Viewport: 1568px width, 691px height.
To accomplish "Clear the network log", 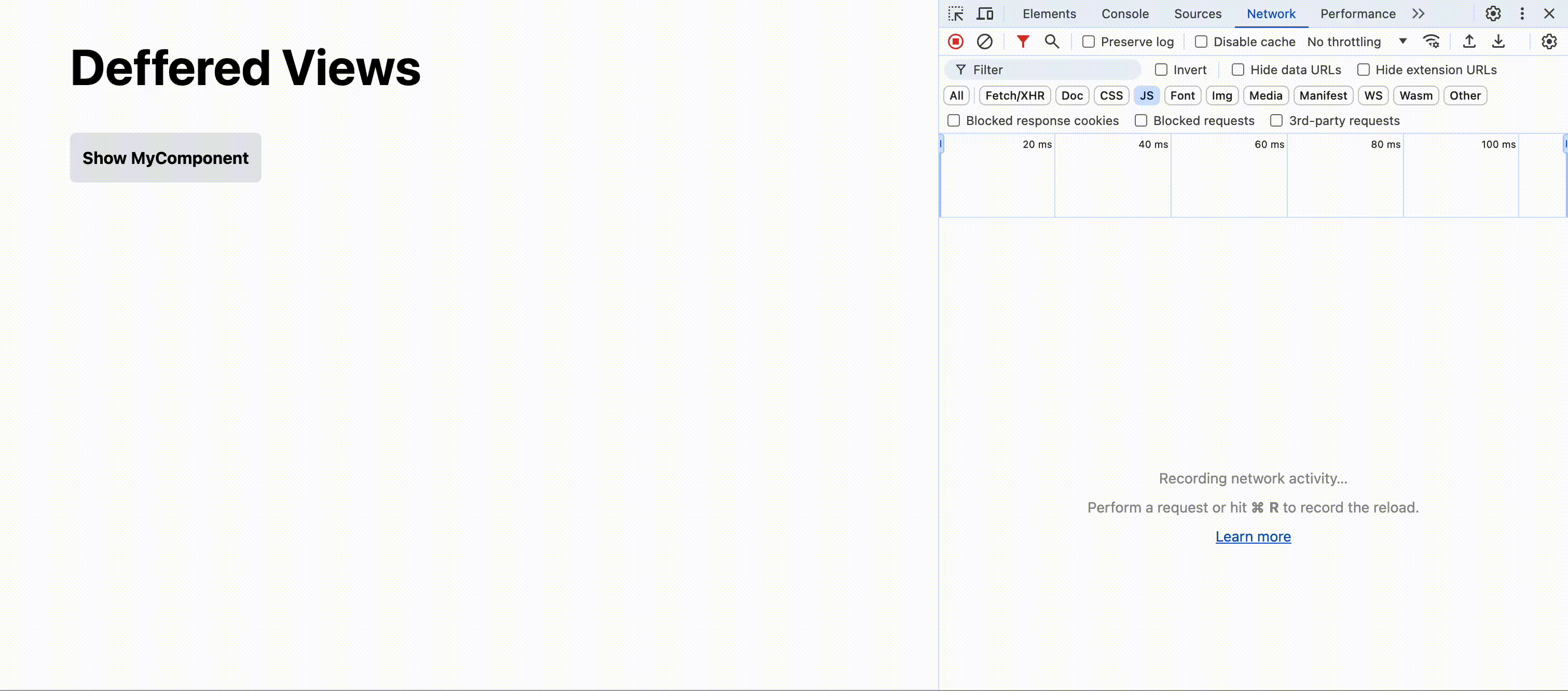I will tap(984, 42).
